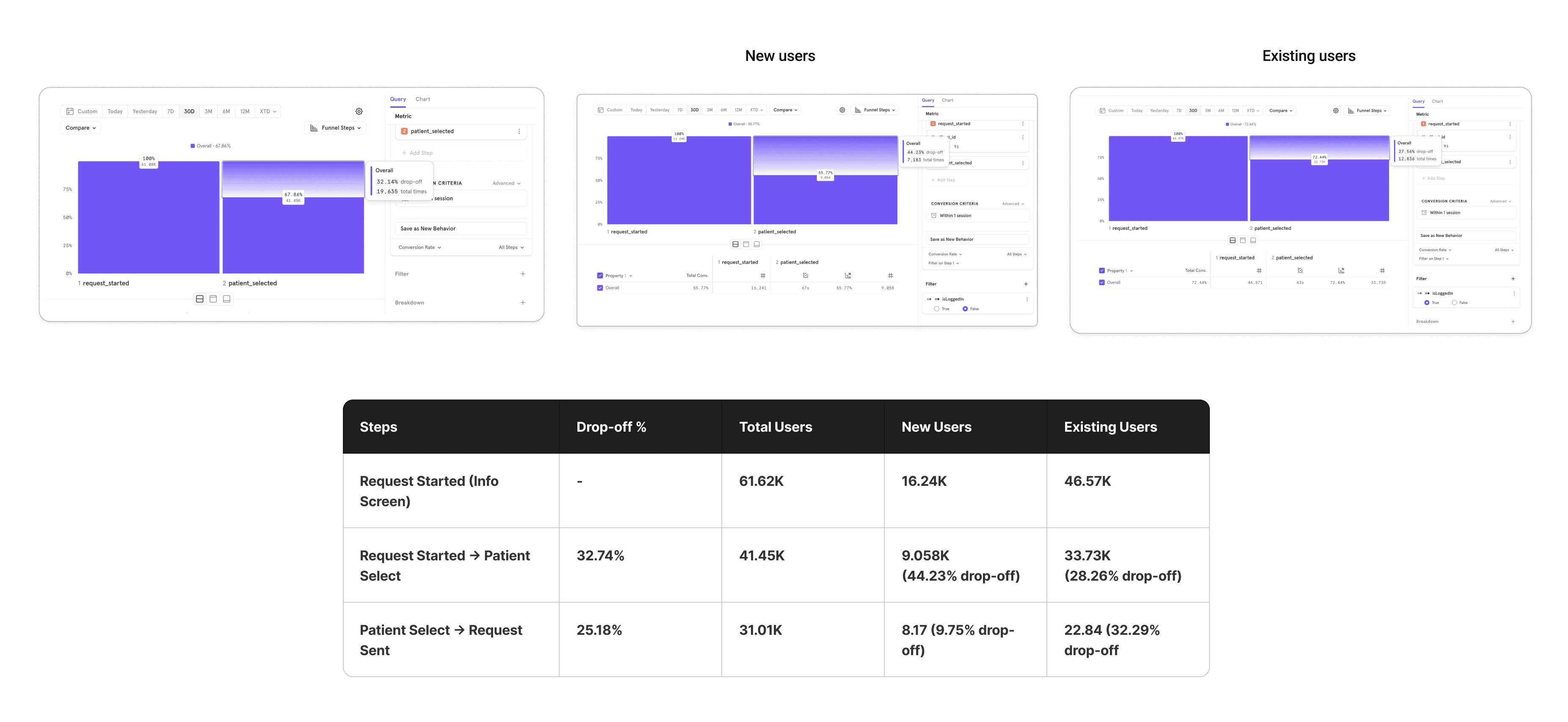Screen dimensions: 1568x722
Task: Open Funnel Steps dropdown in Existing users screenshot
Action: pyautogui.click(x=1367, y=111)
